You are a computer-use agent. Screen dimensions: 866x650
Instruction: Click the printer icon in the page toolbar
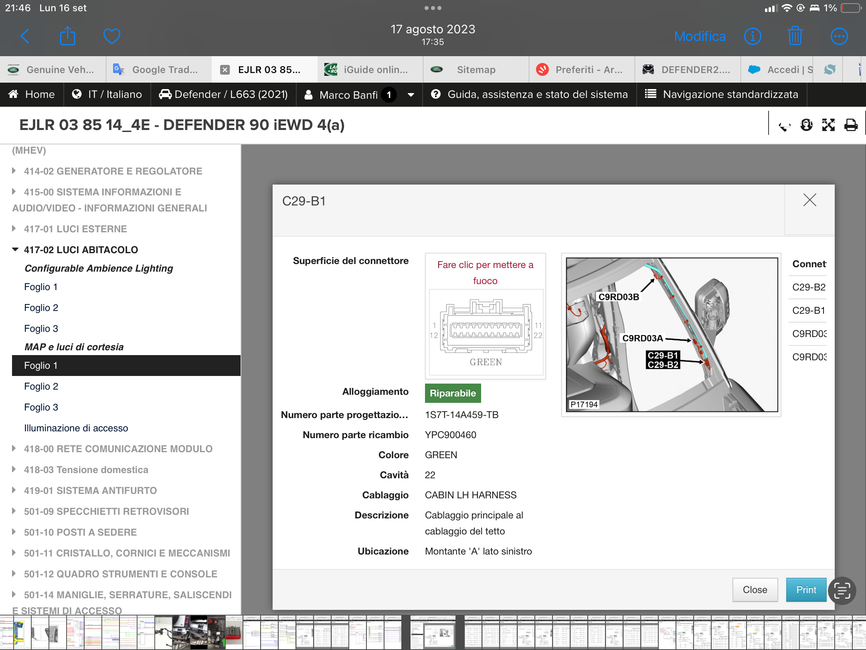tap(851, 125)
